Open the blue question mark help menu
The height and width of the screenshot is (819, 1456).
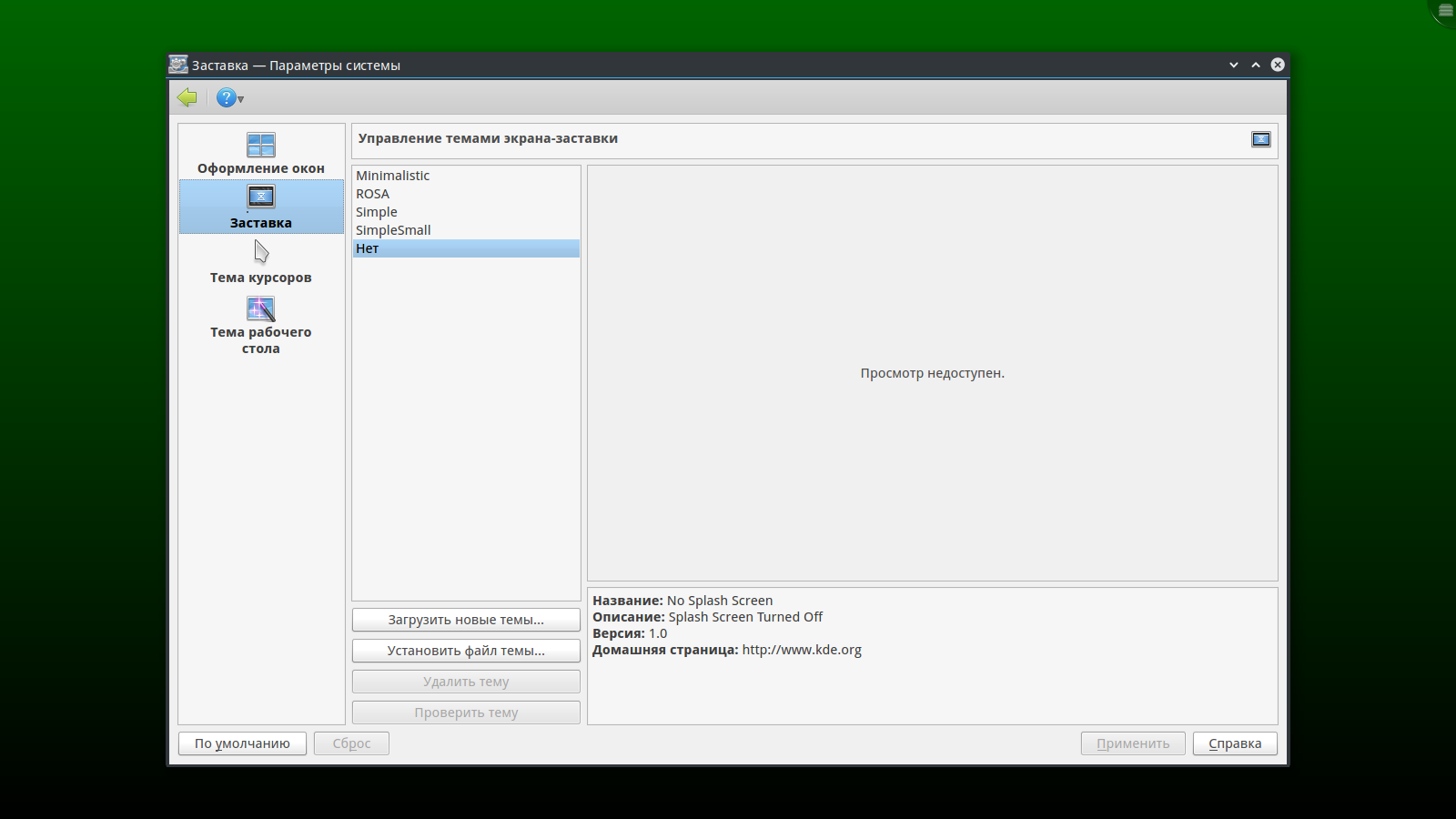[x=229, y=97]
